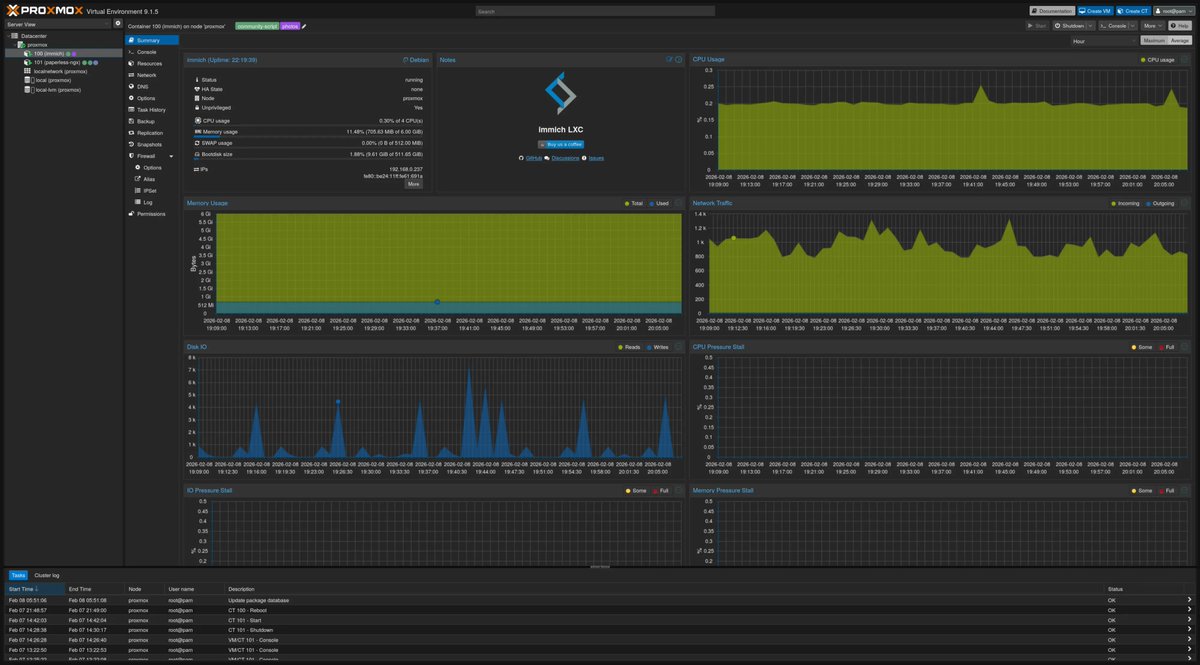Screen dimensions: 1200x665
Task: Open the Resources section
Action: coord(152,63)
